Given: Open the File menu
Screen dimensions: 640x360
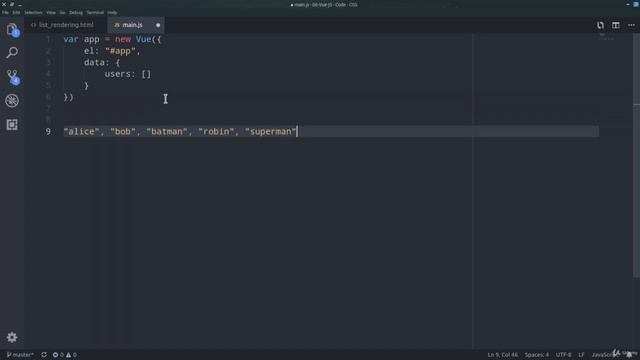Looking at the screenshot, I should pyautogui.click(x=5, y=13).
